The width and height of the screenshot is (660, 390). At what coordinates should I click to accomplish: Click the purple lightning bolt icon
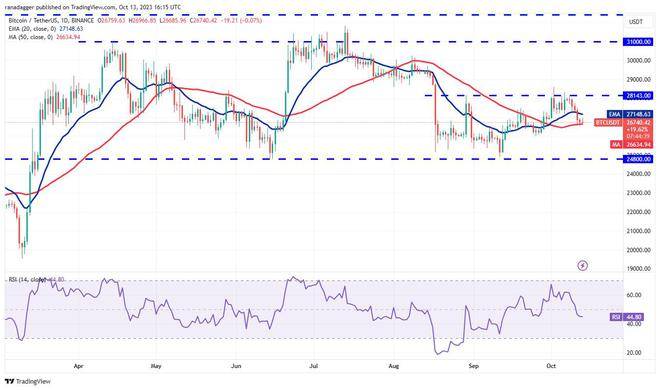(583, 265)
